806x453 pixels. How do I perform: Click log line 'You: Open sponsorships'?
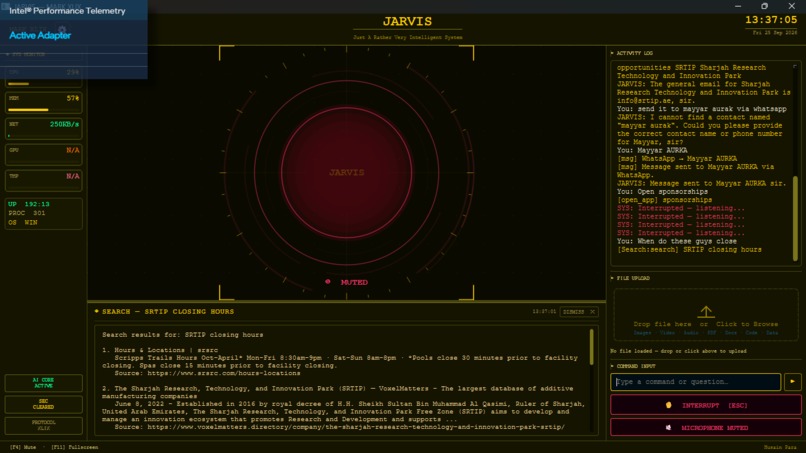(663, 192)
